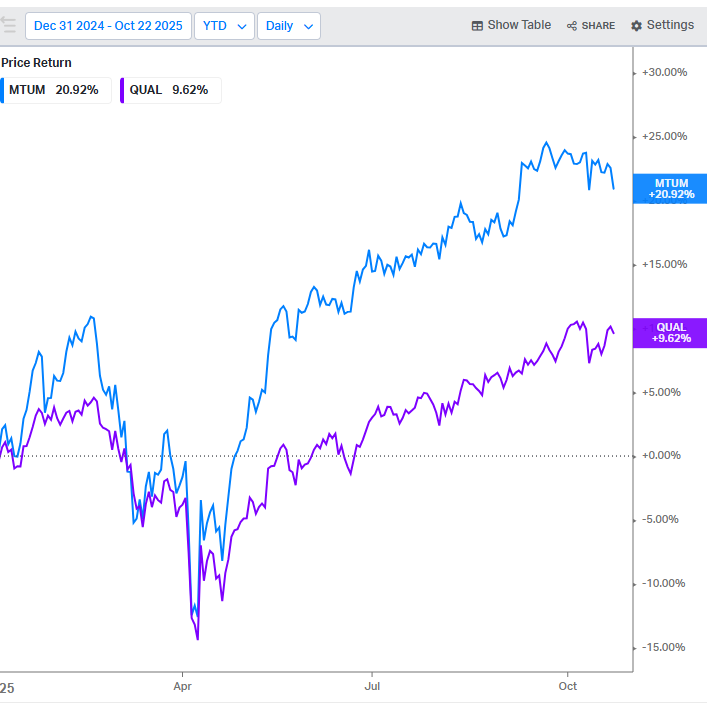
Task: Click the collapse sidebar icon at top left
Action: tap(9, 25)
